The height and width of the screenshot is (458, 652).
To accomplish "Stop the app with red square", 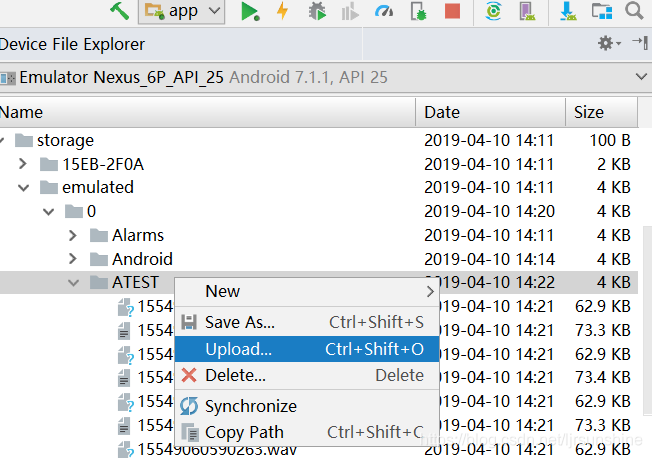I will click(x=452, y=11).
